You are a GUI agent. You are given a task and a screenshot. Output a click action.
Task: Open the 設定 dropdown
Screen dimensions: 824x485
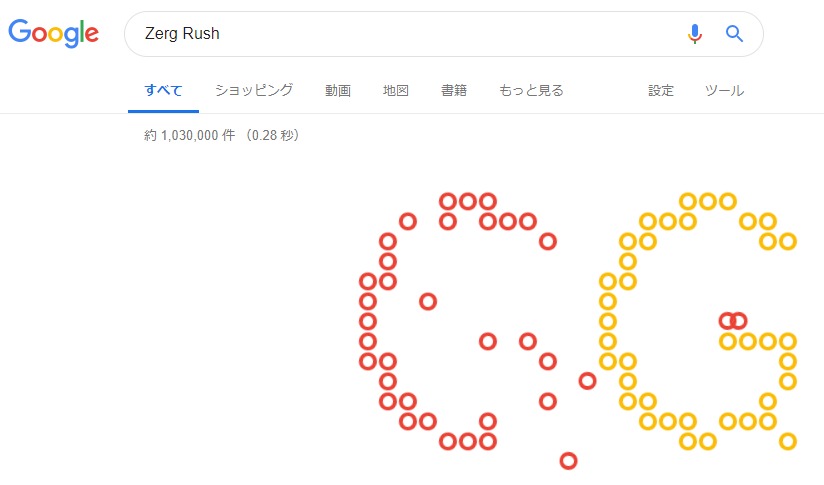661,90
